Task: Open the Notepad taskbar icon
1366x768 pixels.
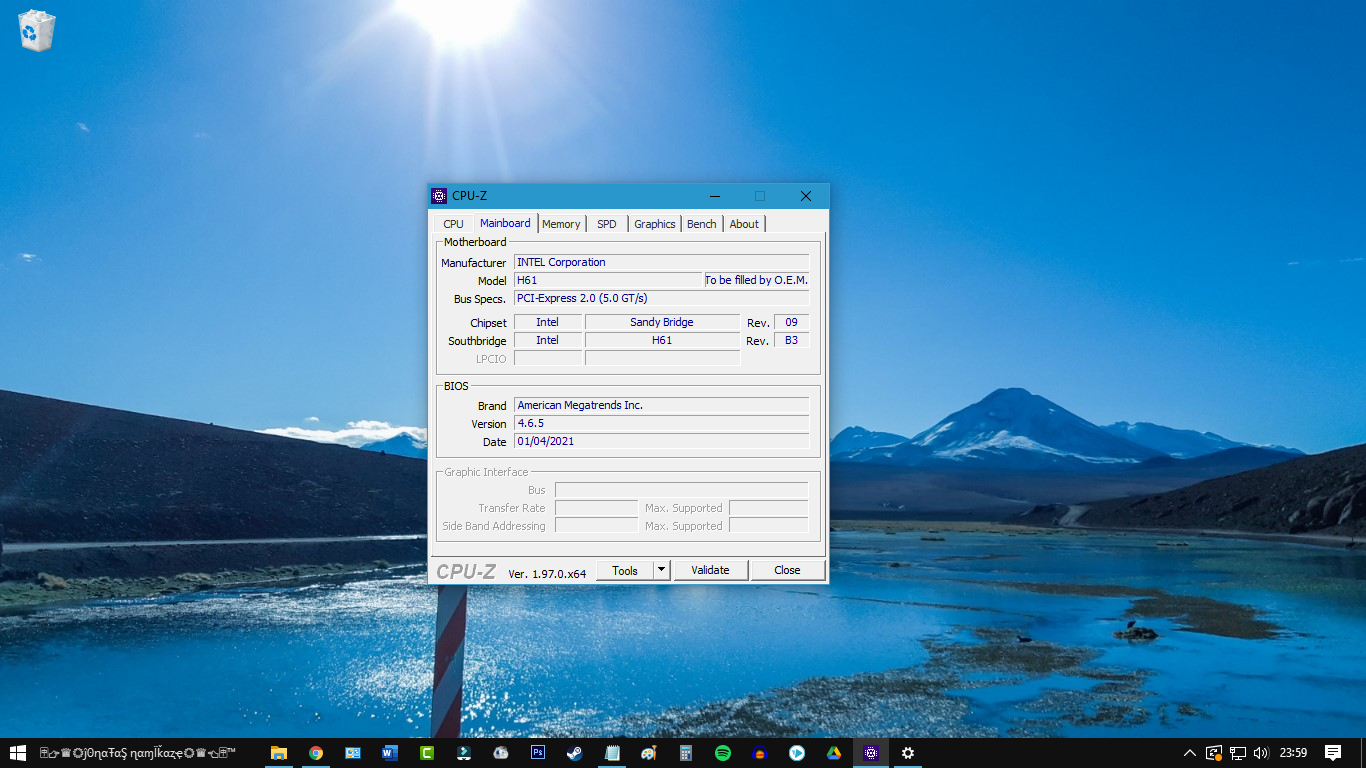Action: coord(612,753)
